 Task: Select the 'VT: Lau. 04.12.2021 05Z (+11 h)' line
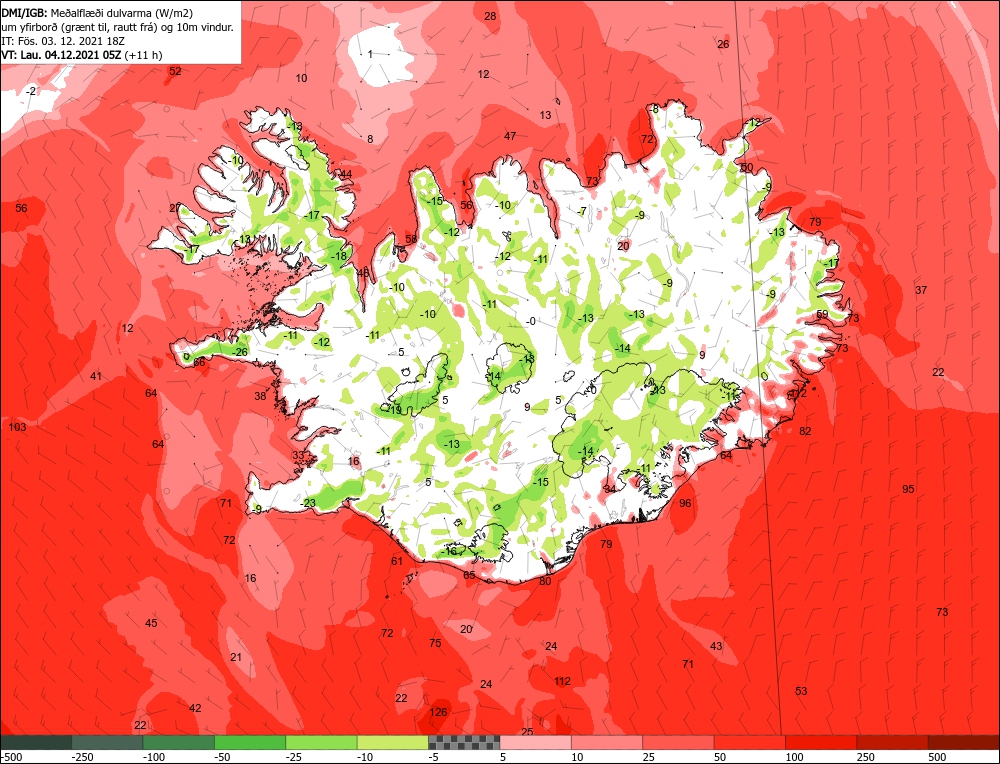[x=82, y=55]
